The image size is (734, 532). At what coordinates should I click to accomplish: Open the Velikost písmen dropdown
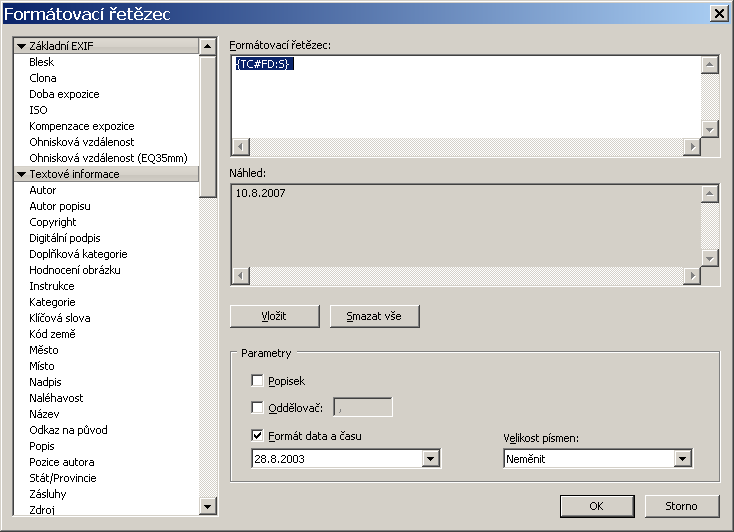click(683, 459)
